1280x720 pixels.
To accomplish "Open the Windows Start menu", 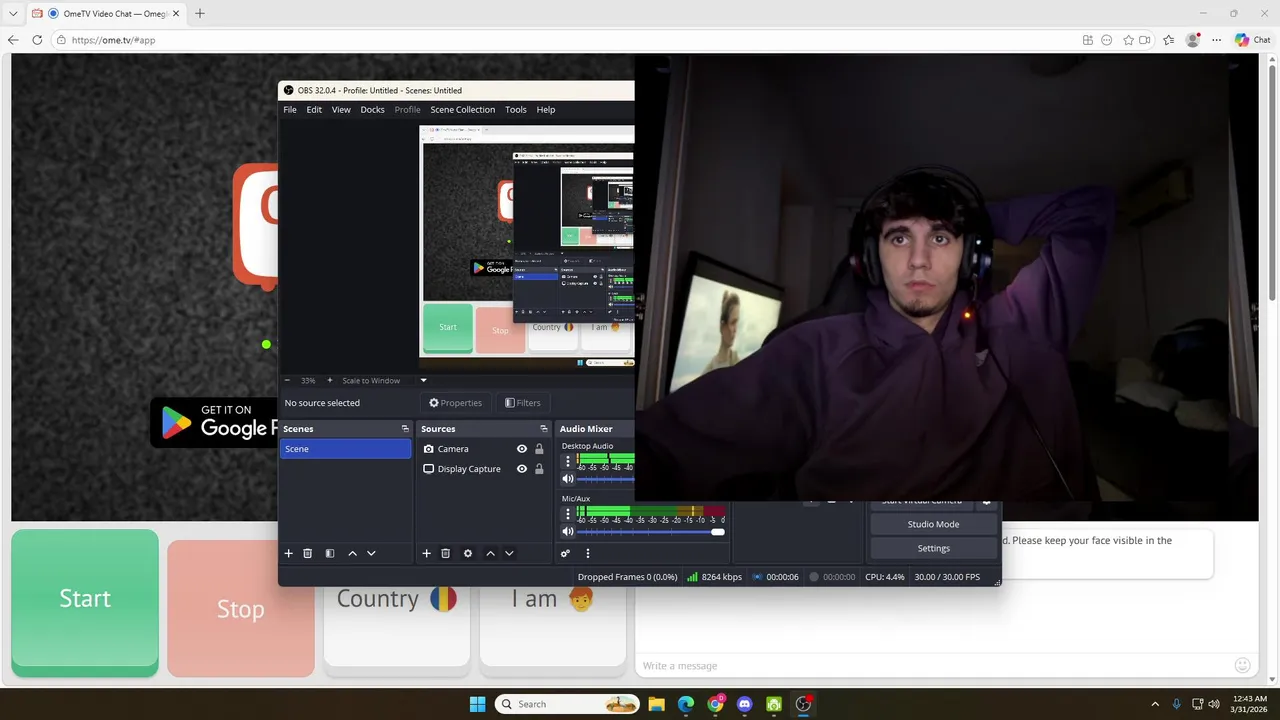I will (x=477, y=704).
